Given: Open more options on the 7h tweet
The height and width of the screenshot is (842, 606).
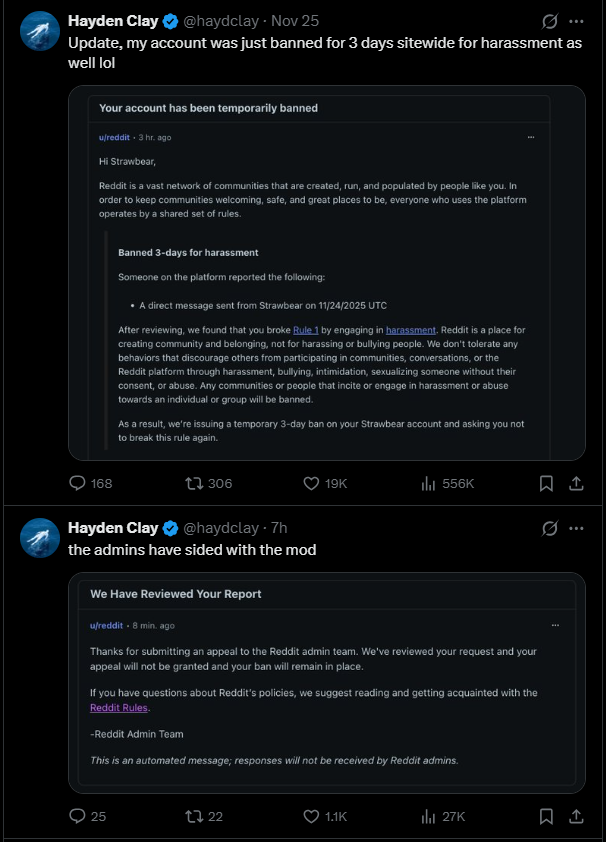Looking at the screenshot, I should 576,528.
